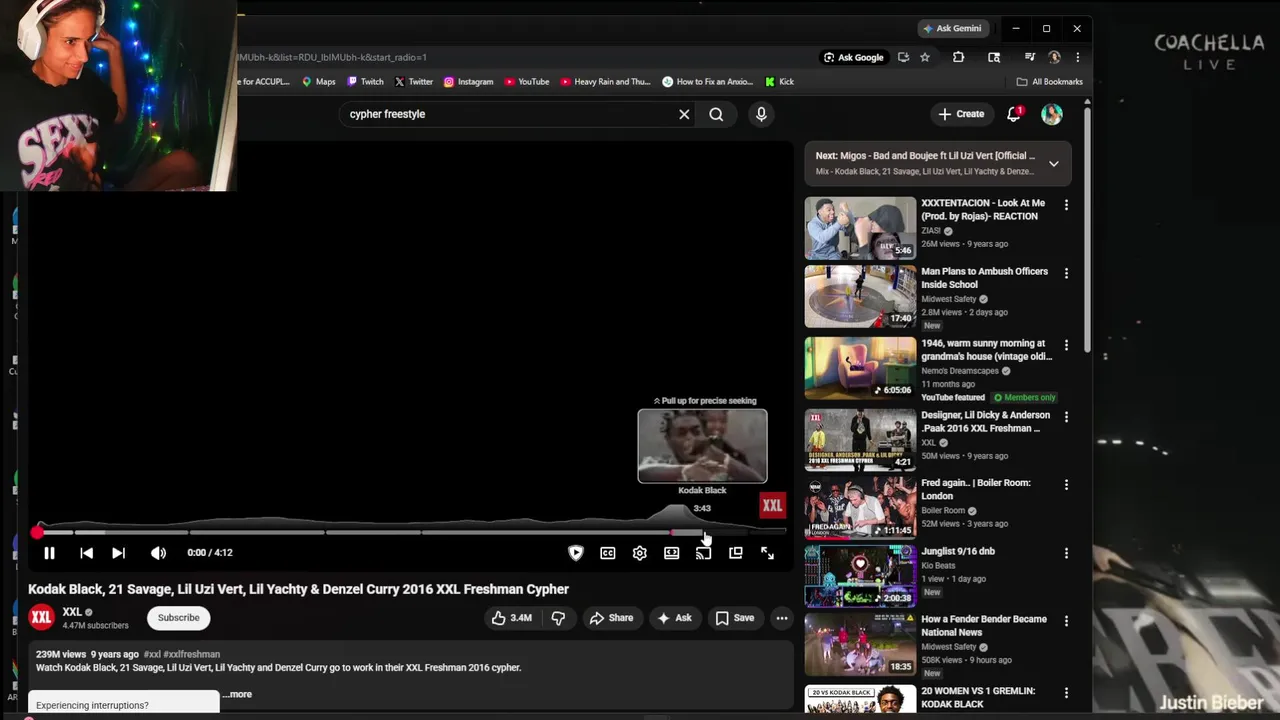Open XXXTENTACION Look At Me REACTION thumbnail
1280x720 pixels.
tap(860, 228)
